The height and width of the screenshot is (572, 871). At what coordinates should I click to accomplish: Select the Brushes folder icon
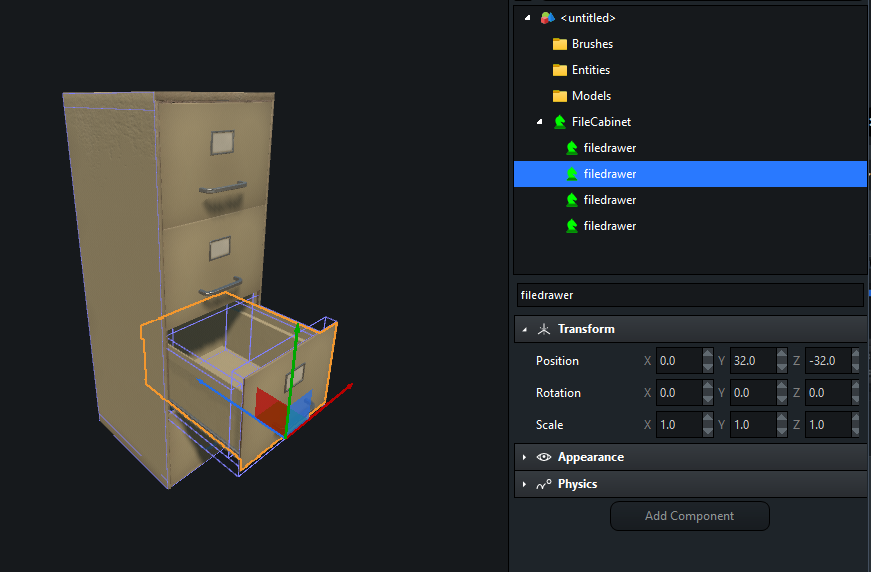(x=560, y=44)
